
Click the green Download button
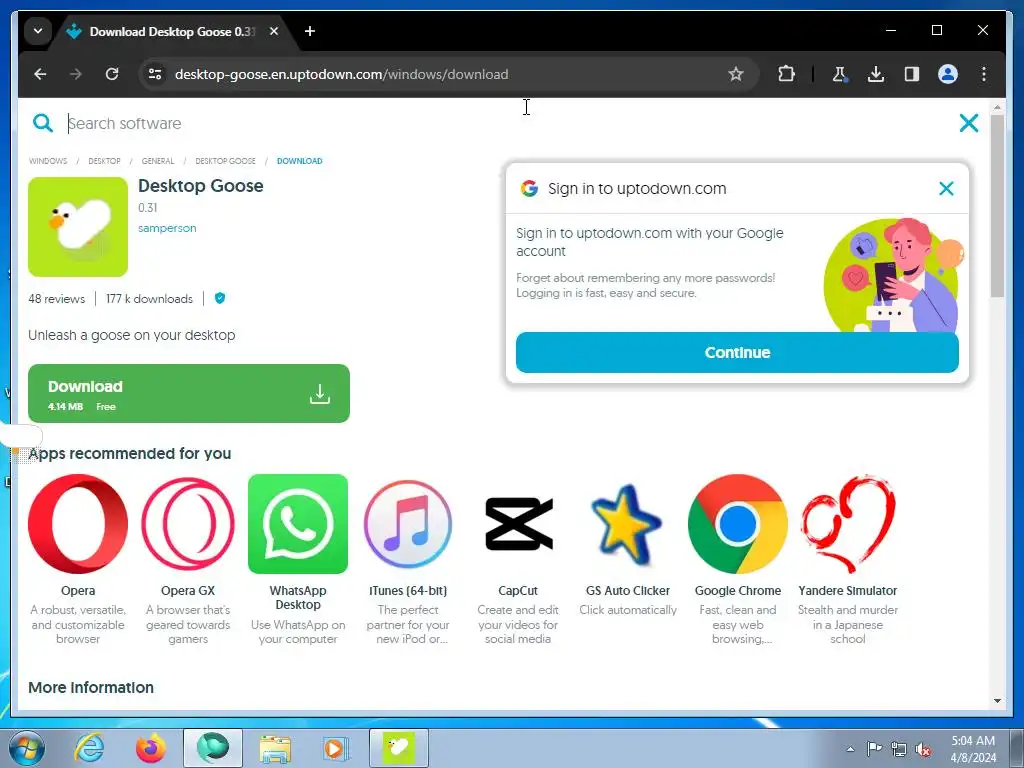point(189,393)
